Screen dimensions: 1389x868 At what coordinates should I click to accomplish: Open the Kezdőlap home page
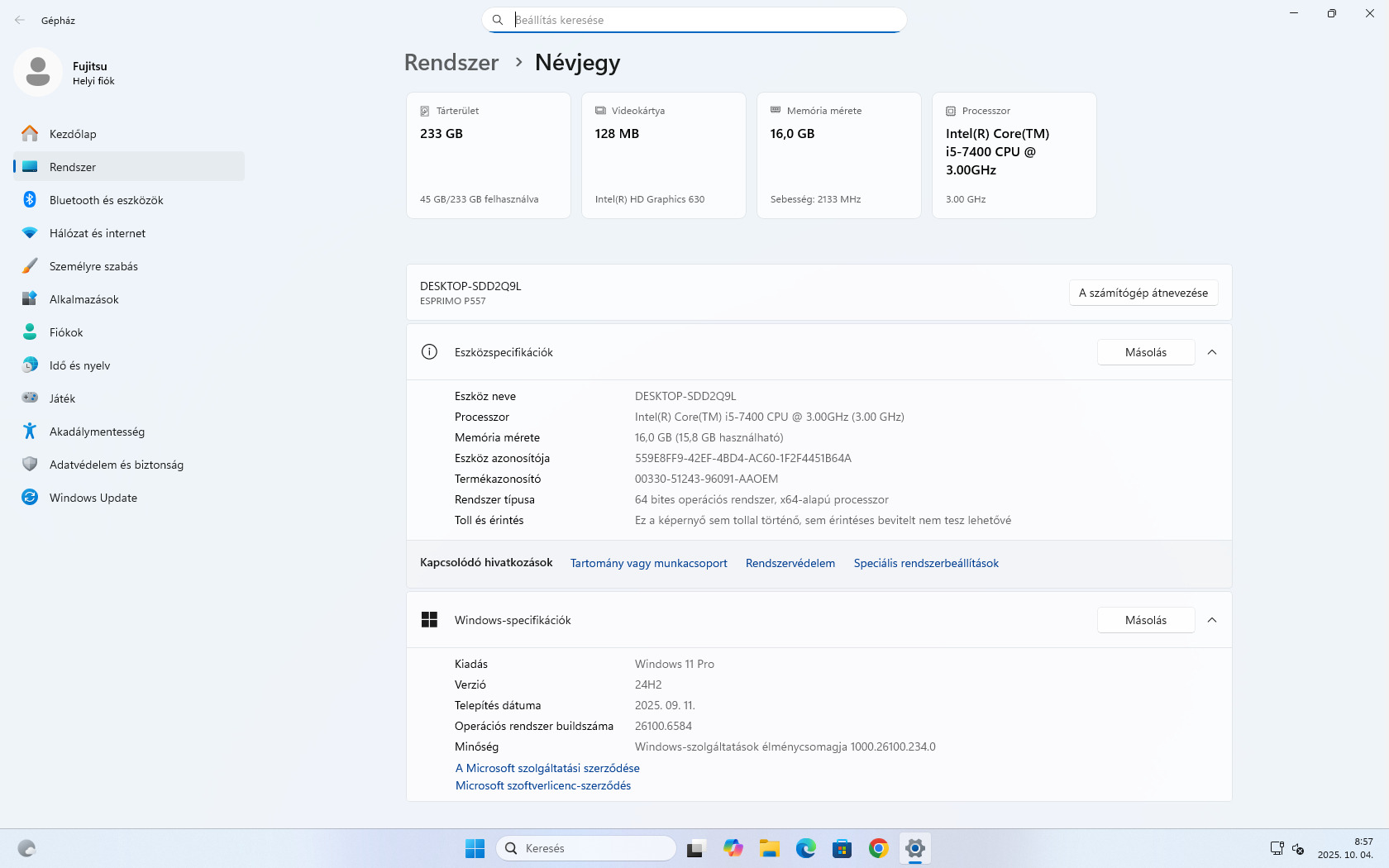129,134
